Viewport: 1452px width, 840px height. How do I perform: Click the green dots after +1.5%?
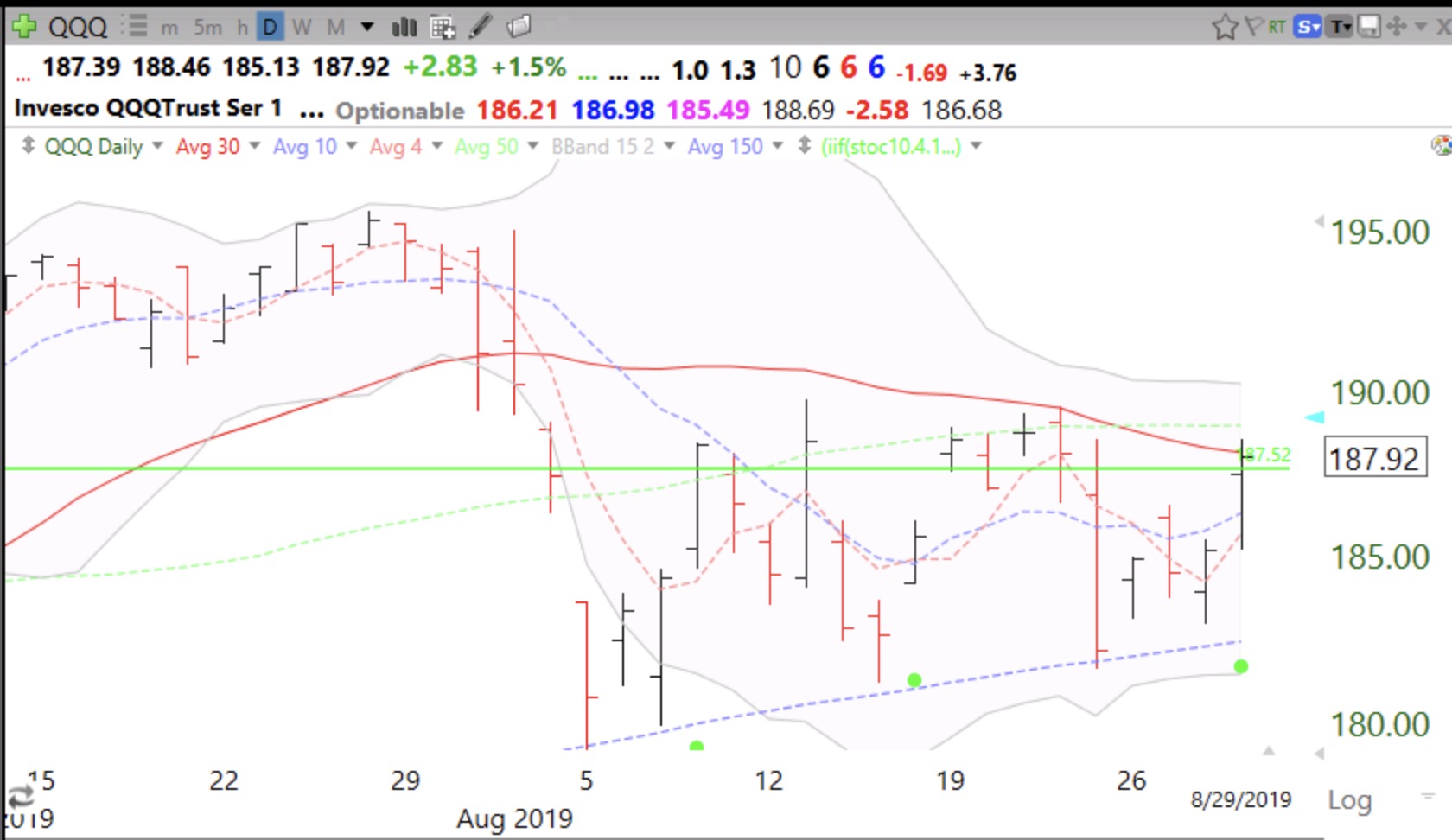coord(588,76)
